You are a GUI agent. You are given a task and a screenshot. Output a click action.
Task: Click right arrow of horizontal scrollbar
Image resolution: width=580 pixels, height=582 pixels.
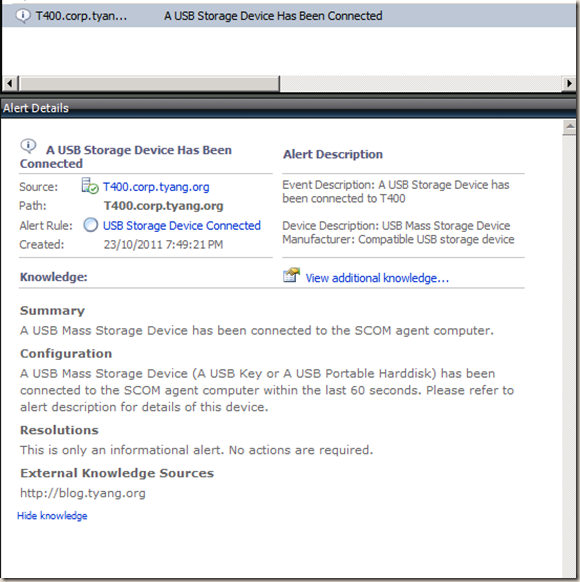[x=569, y=84]
